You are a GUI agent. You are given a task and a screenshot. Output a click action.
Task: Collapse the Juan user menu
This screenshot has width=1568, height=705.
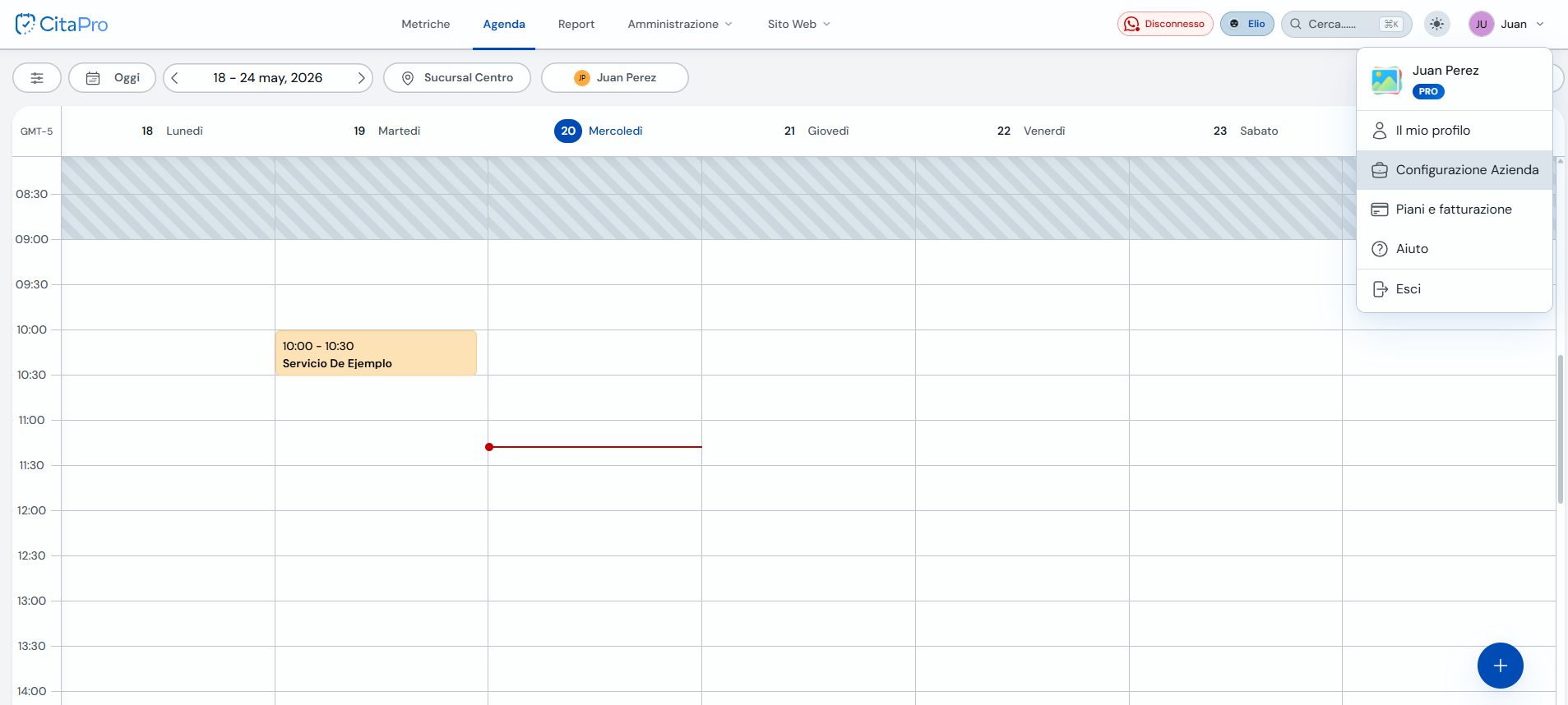pyautogui.click(x=1506, y=24)
